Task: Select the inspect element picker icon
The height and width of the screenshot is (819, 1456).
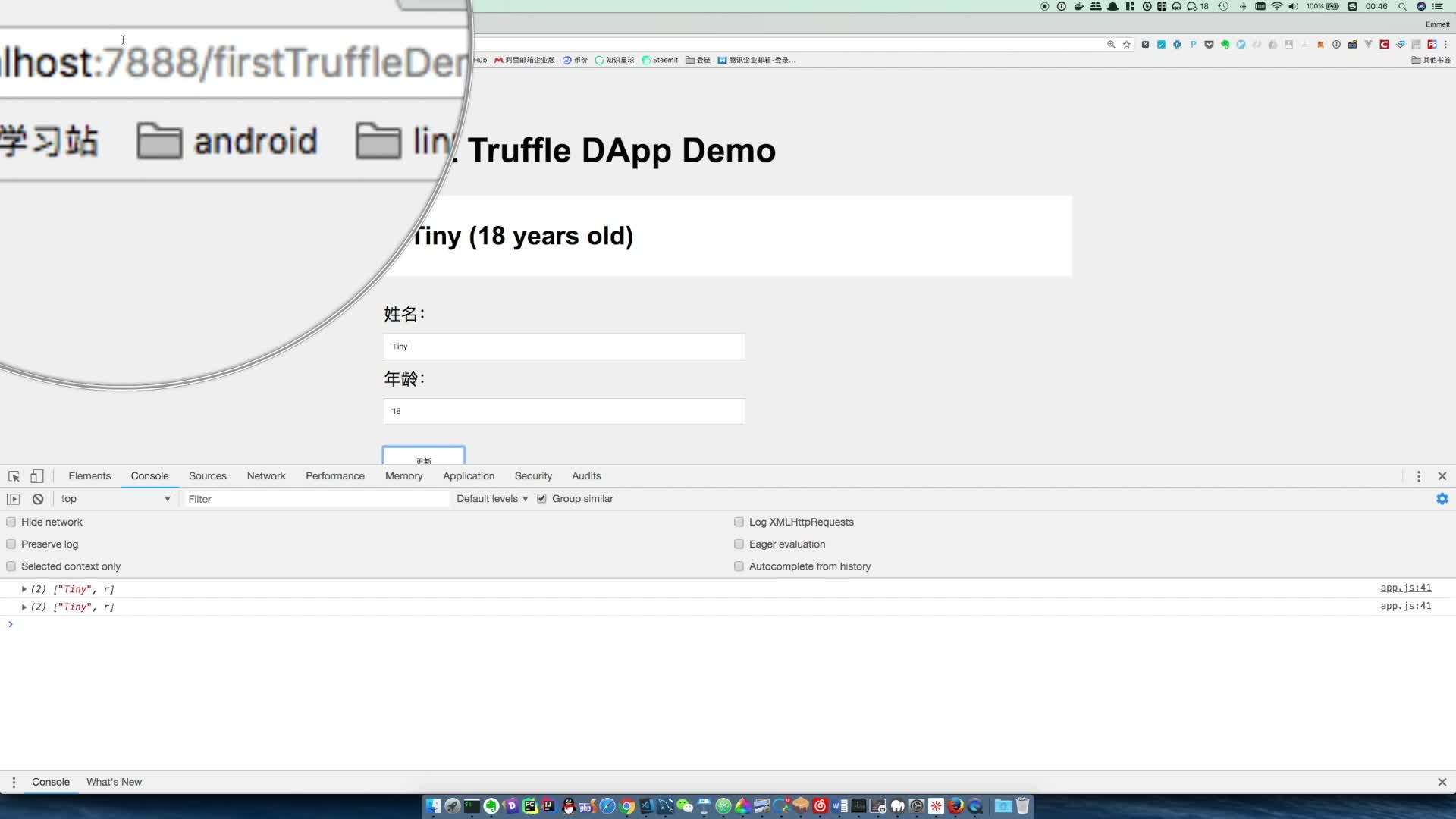Action: pyautogui.click(x=14, y=476)
